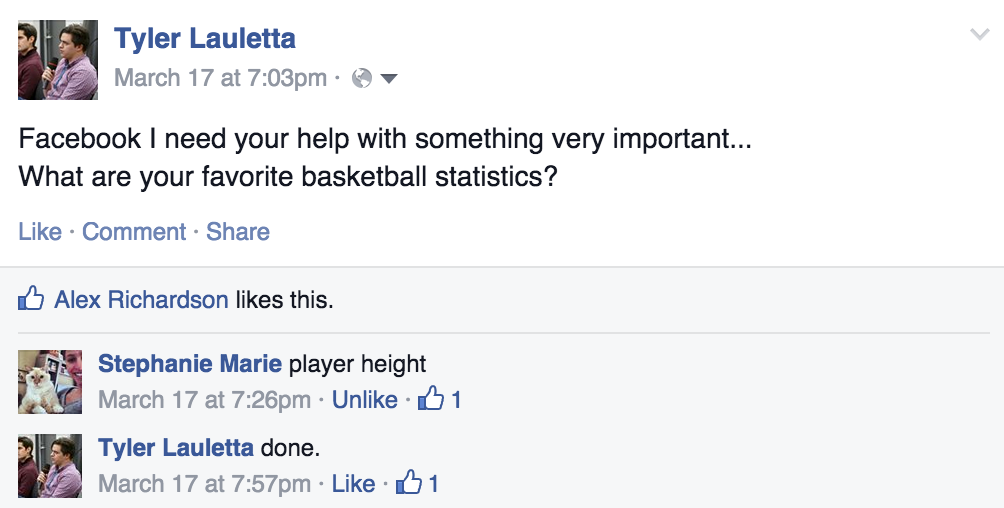Click thumbs-up icon beside Alex Richardson

[x=32, y=299]
